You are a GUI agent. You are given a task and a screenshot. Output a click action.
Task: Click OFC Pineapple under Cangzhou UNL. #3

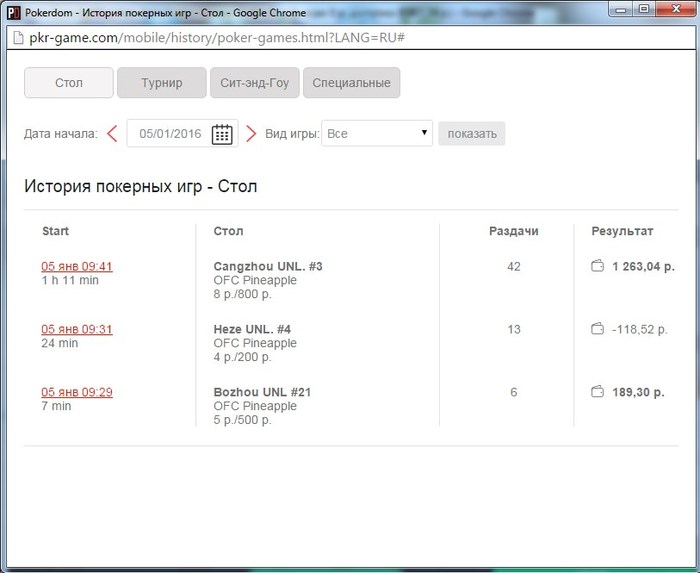coord(255,280)
